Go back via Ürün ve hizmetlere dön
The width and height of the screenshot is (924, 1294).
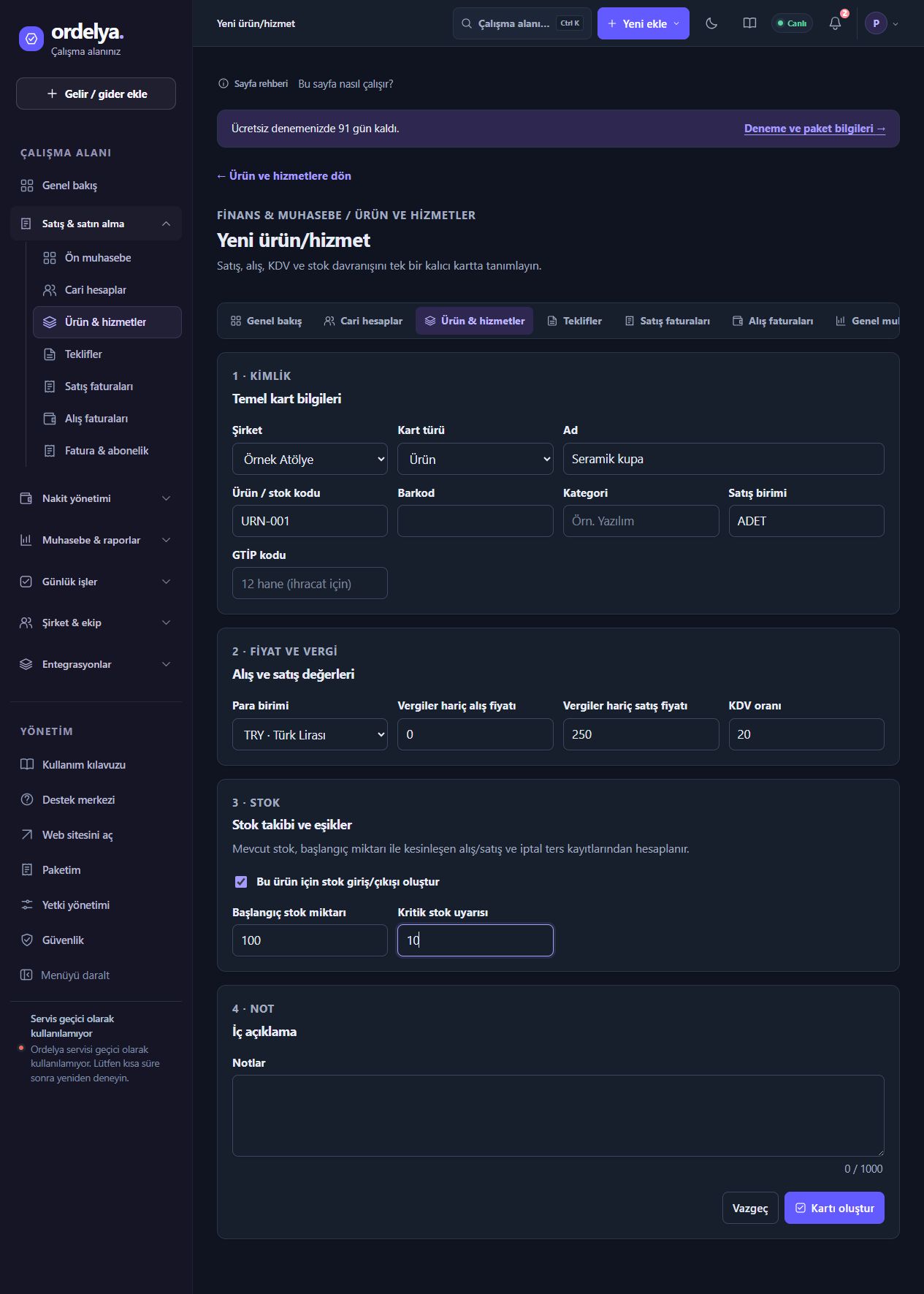pyautogui.click(x=284, y=176)
